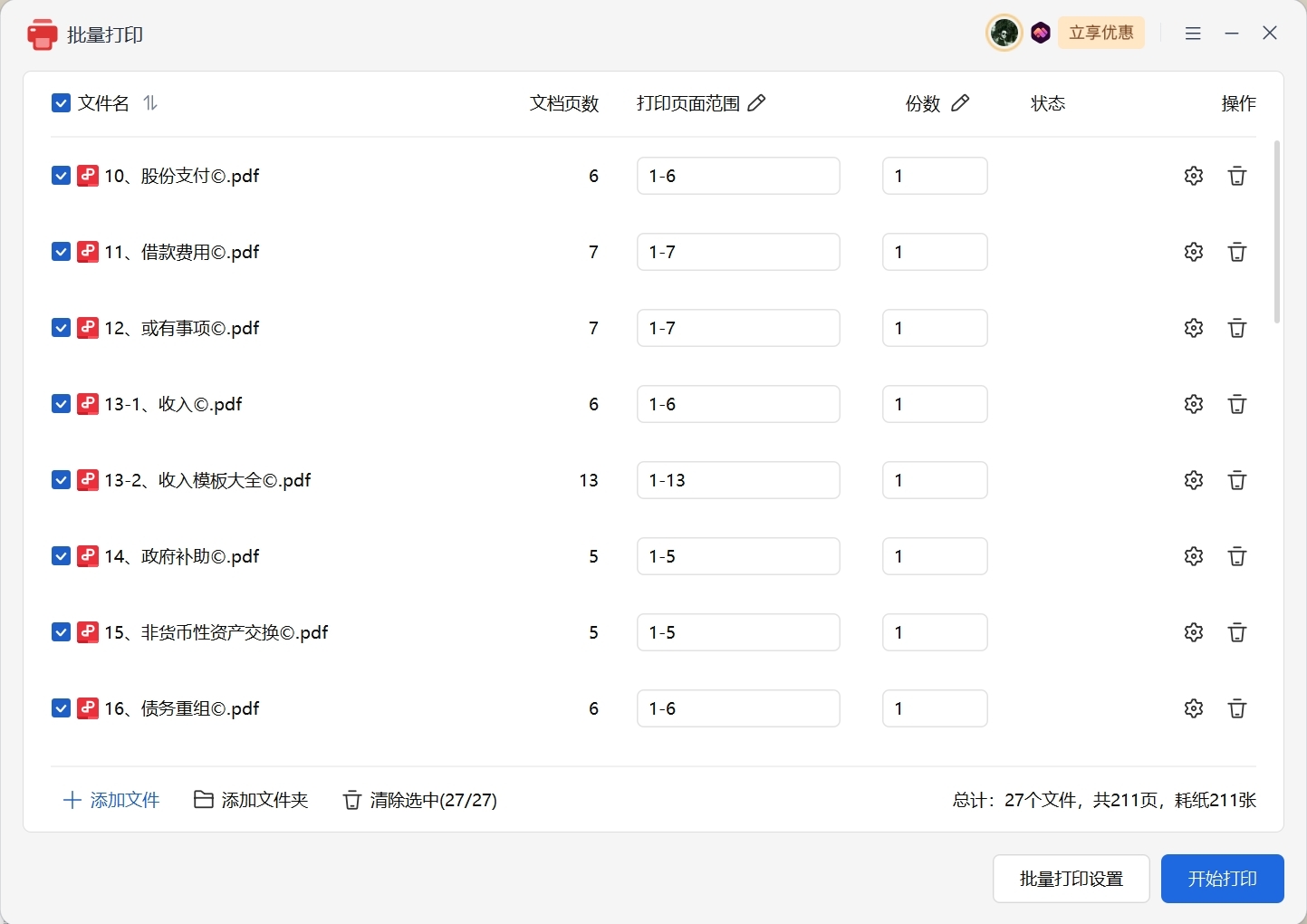Click page range field for 13-1、收入©.pdf
The image size is (1307, 924).
738,404
